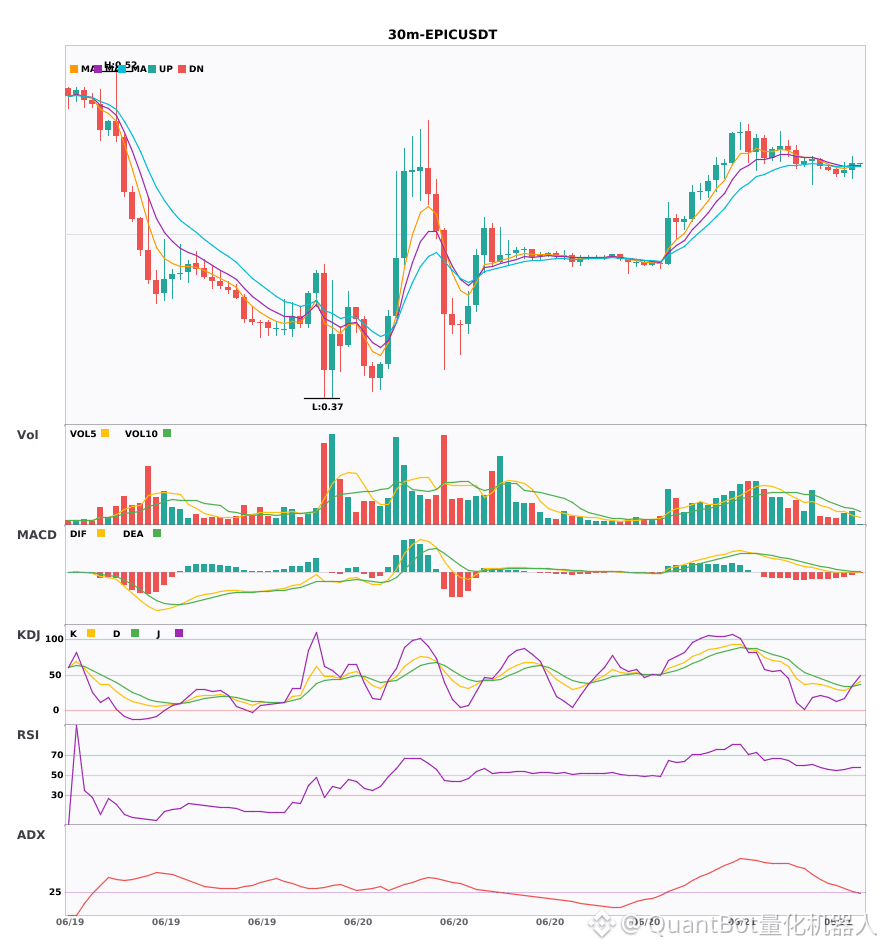Click the green D legend swatch
The width and height of the screenshot is (885, 950).
[x=135, y=633]
